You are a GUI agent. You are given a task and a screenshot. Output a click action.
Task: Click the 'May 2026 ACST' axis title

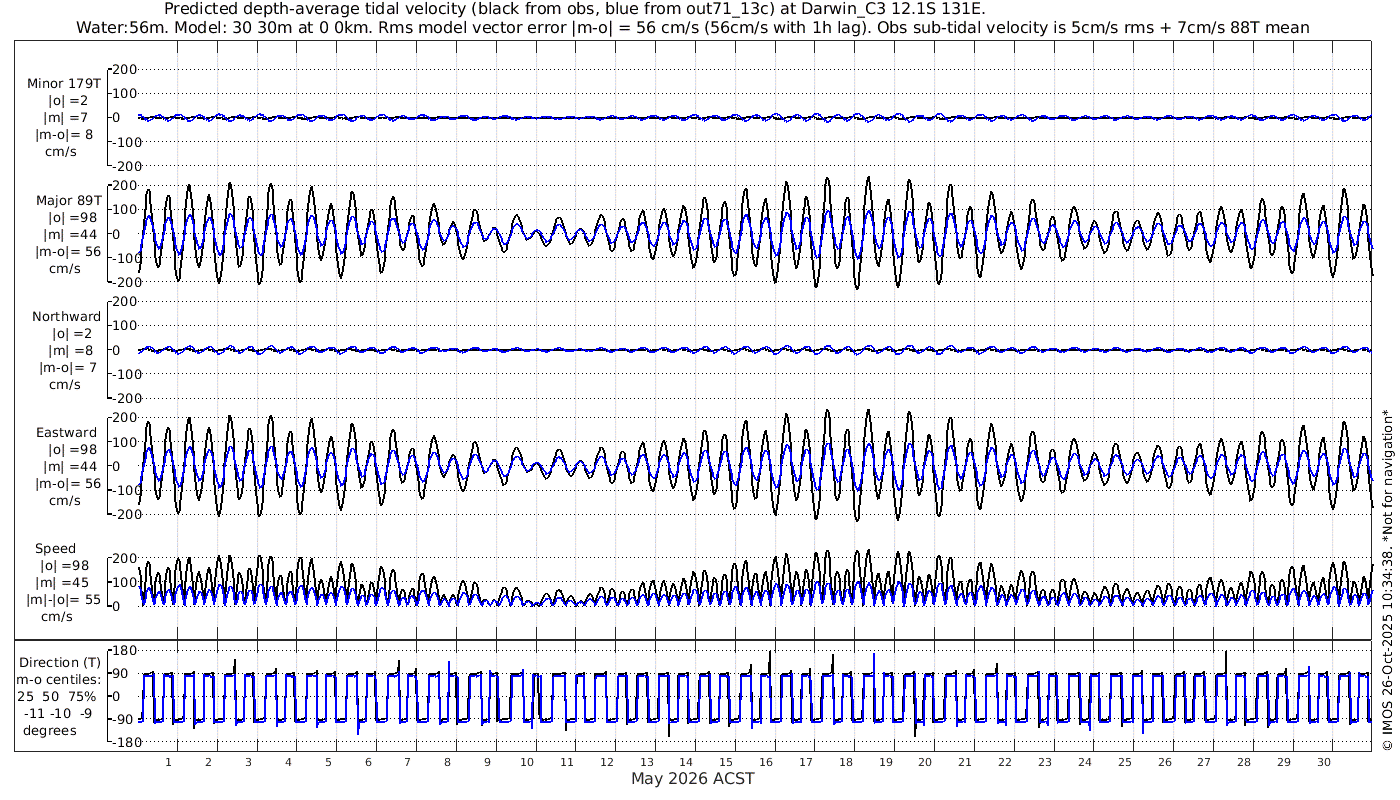(x=692, y=779)
